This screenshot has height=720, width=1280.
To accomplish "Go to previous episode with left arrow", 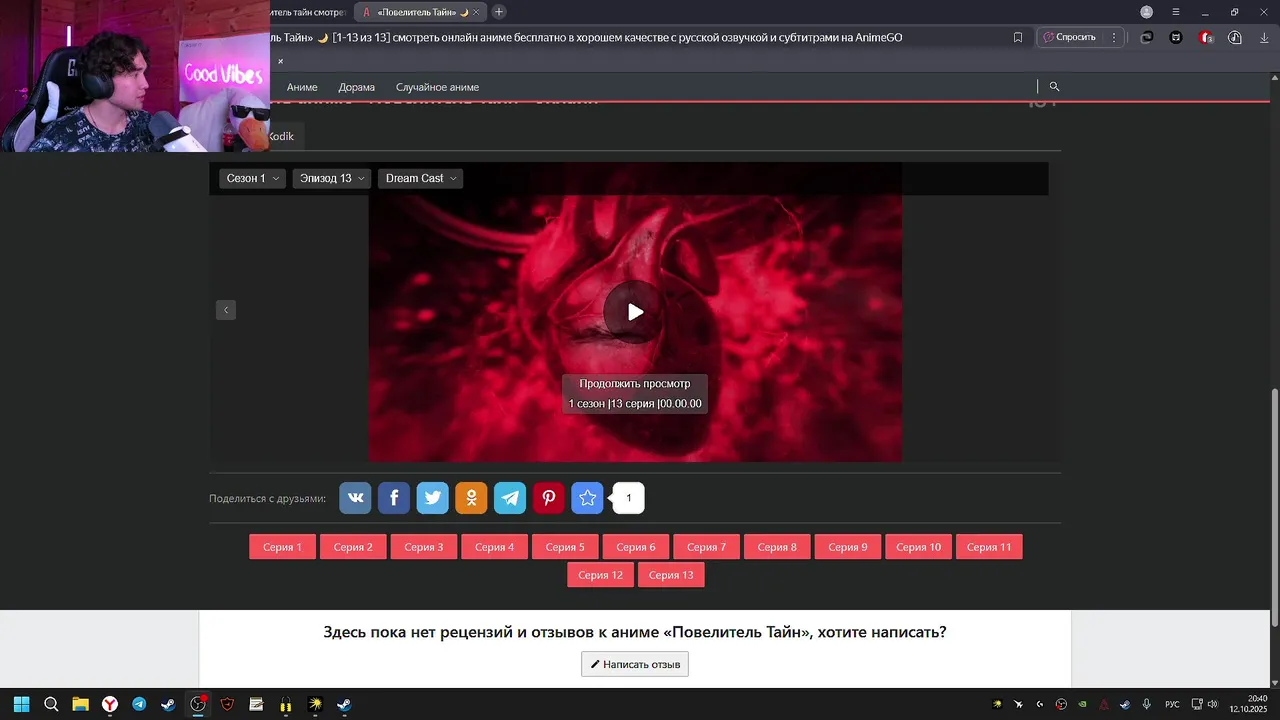I will coord(226,310).
